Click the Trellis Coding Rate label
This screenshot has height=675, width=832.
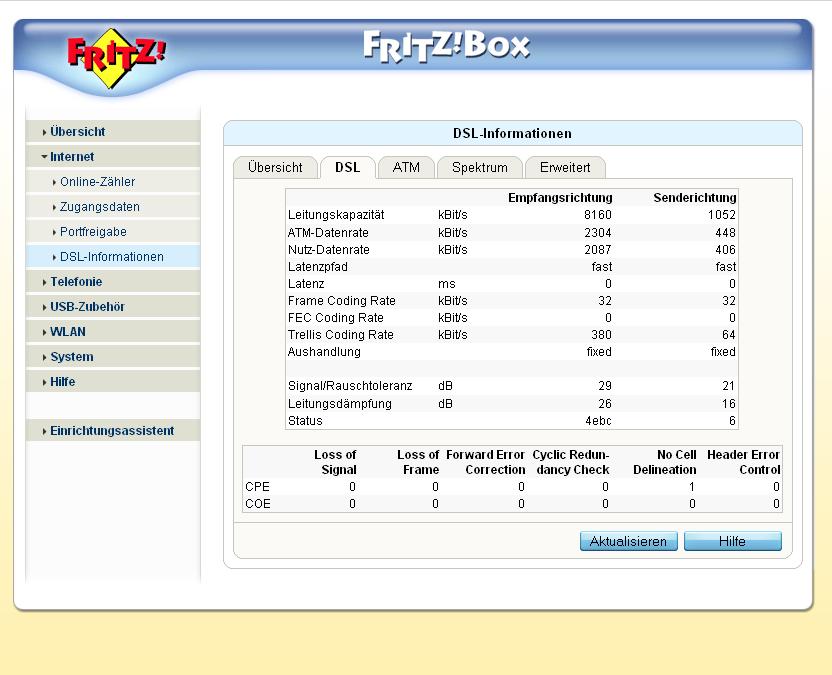341,334
